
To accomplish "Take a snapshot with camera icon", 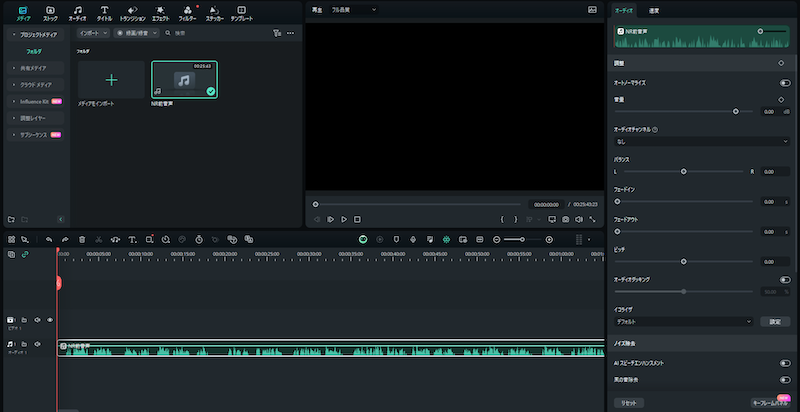I will (x=565, y=219).
